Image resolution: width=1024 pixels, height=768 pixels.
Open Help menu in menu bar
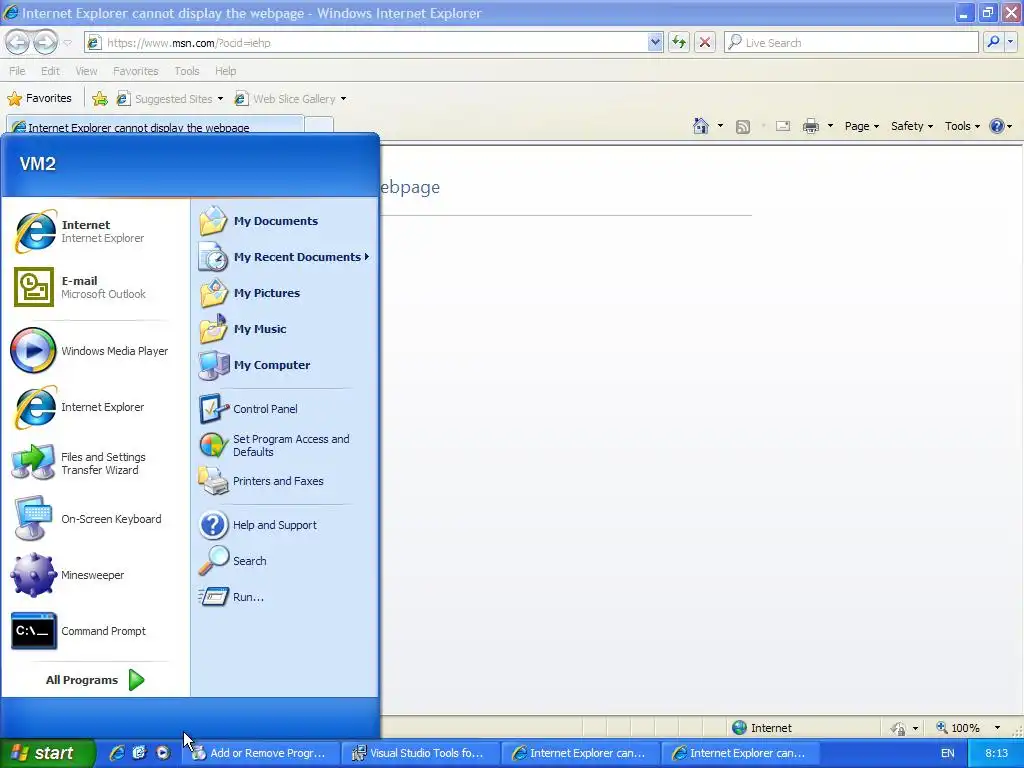[225, 71]
